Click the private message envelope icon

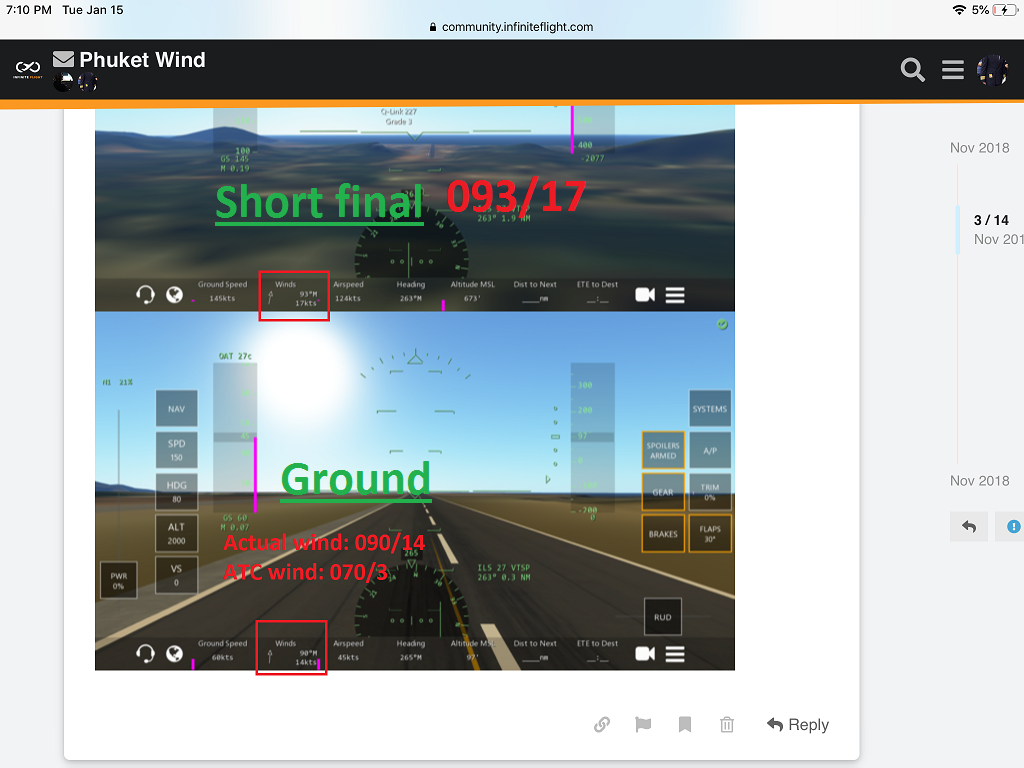click(x=63, y=59)
